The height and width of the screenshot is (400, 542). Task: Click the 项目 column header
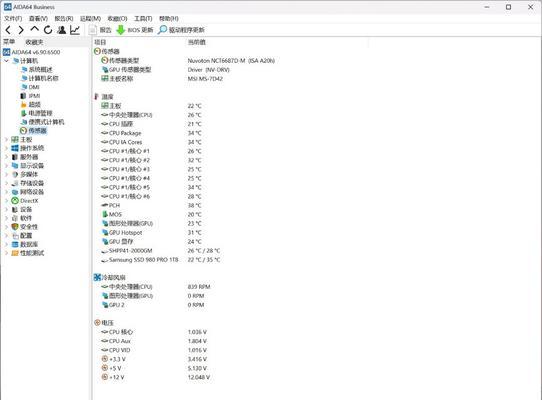[x=100, y=42]
